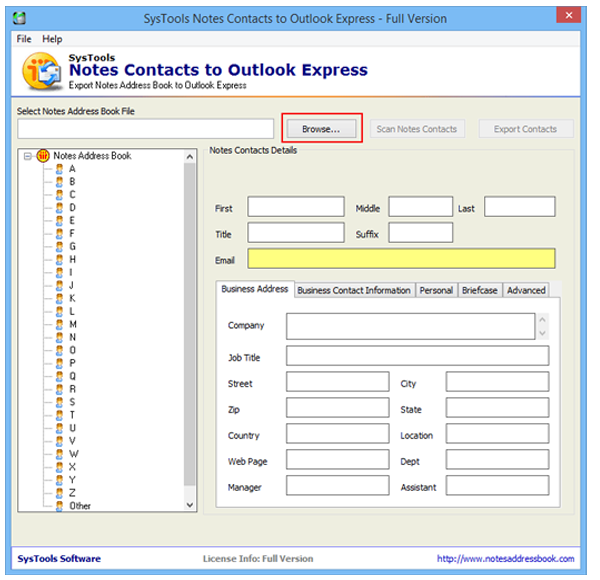Click the contact icon beside Other

point(59,506)
